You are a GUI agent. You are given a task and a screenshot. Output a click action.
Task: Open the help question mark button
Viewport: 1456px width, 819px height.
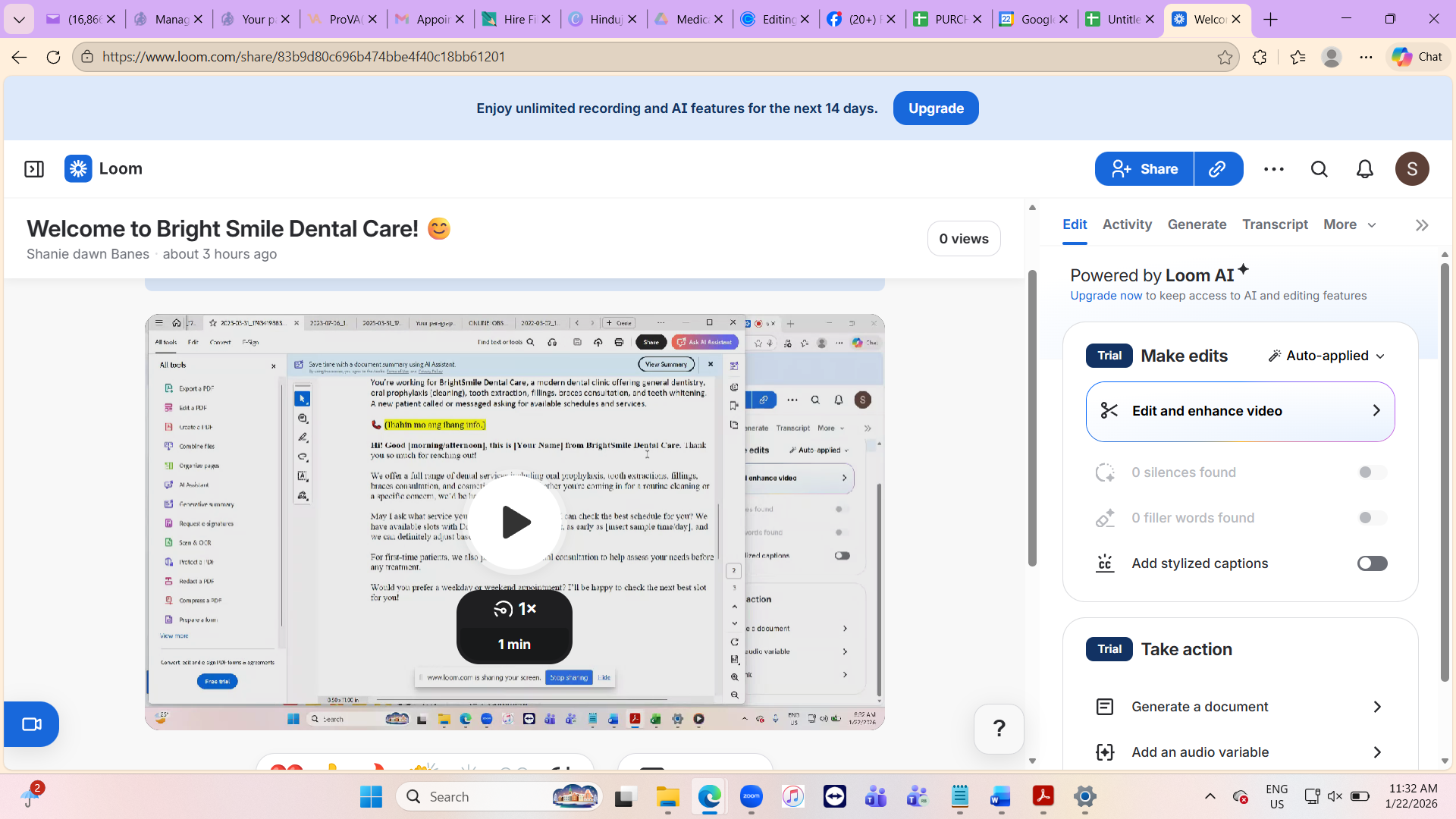pyautogui.click(x=999, y=729)
